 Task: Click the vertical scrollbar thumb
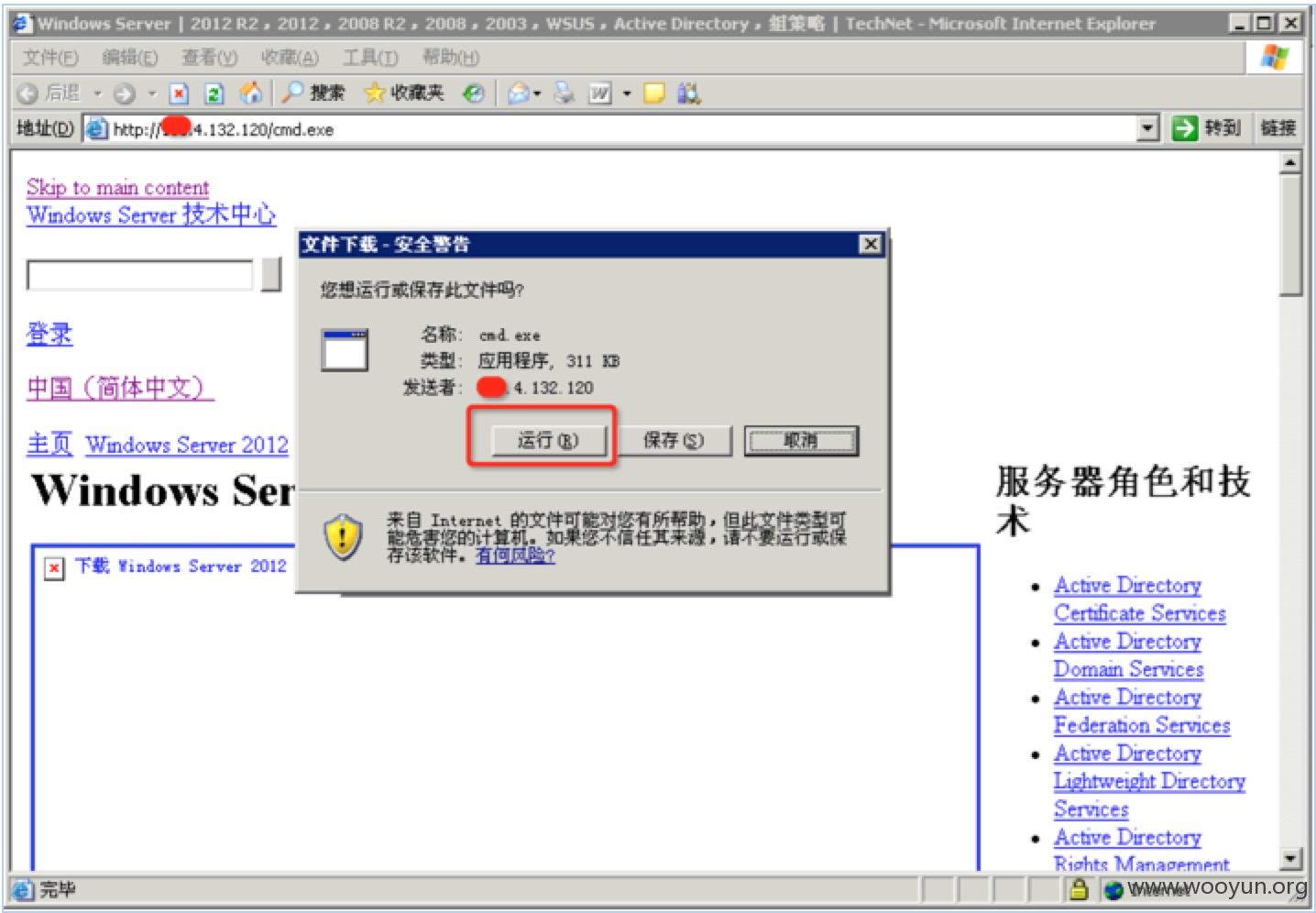1290,236
